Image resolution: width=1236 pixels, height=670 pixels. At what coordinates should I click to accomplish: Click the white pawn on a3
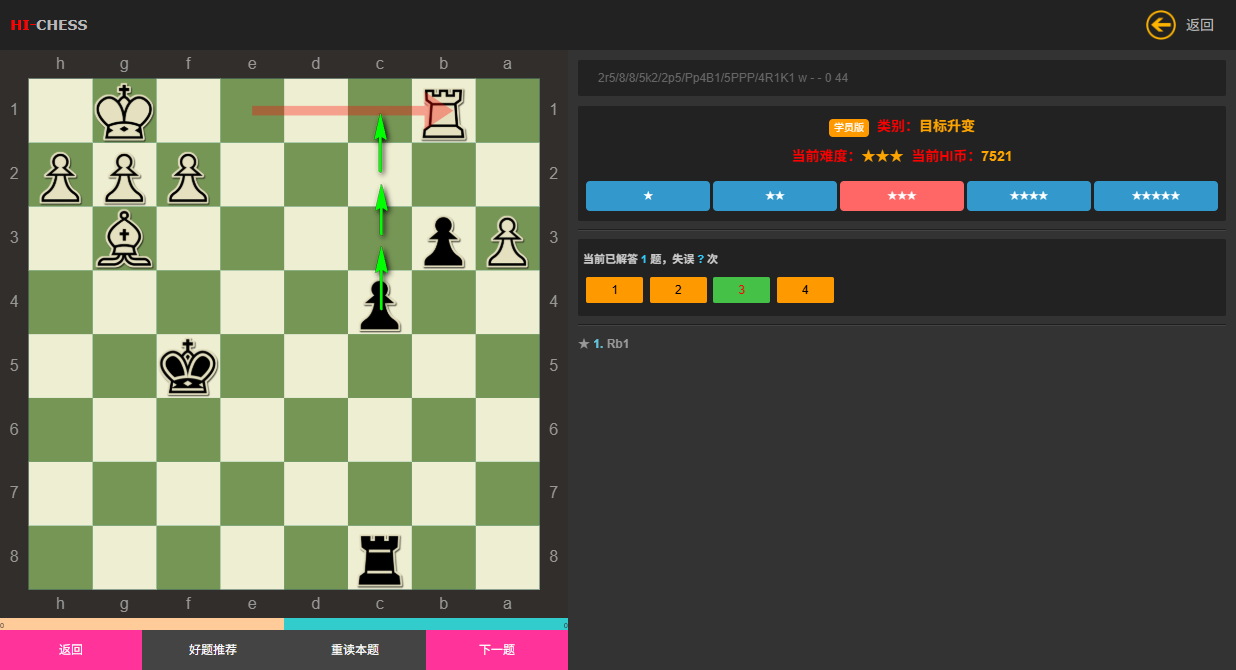tap(507, 239)
